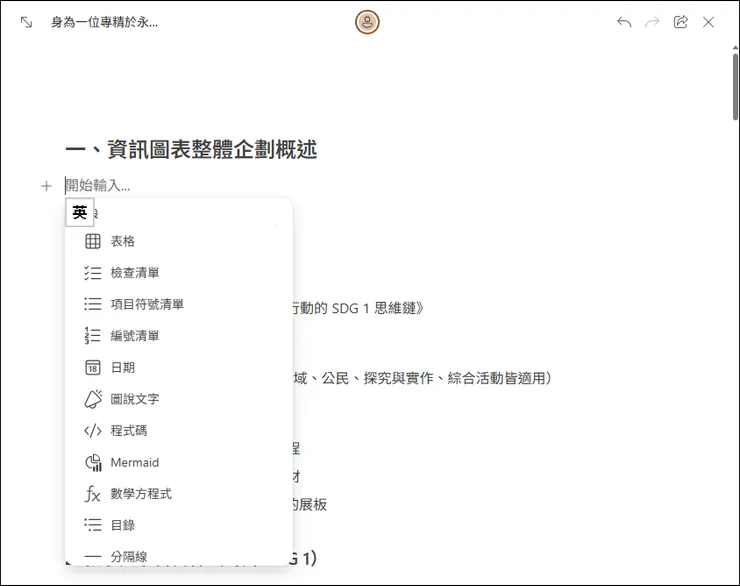The image size is (740, 586).
Task: Click the 圖說文字 callout bell icon
Action: [93, 399]
